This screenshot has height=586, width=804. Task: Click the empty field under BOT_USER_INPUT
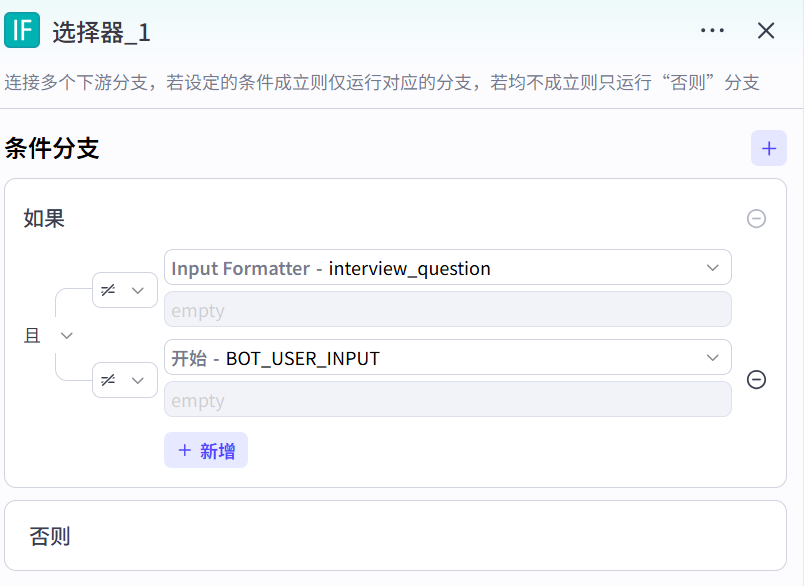tap(447, 400)
